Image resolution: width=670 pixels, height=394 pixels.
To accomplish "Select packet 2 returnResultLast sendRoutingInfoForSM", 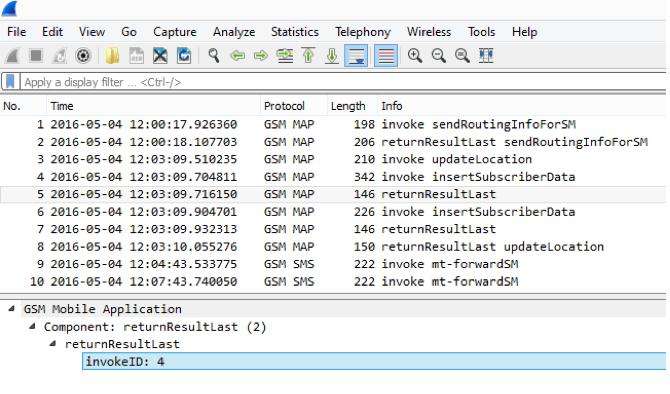I will coord(333,142).
